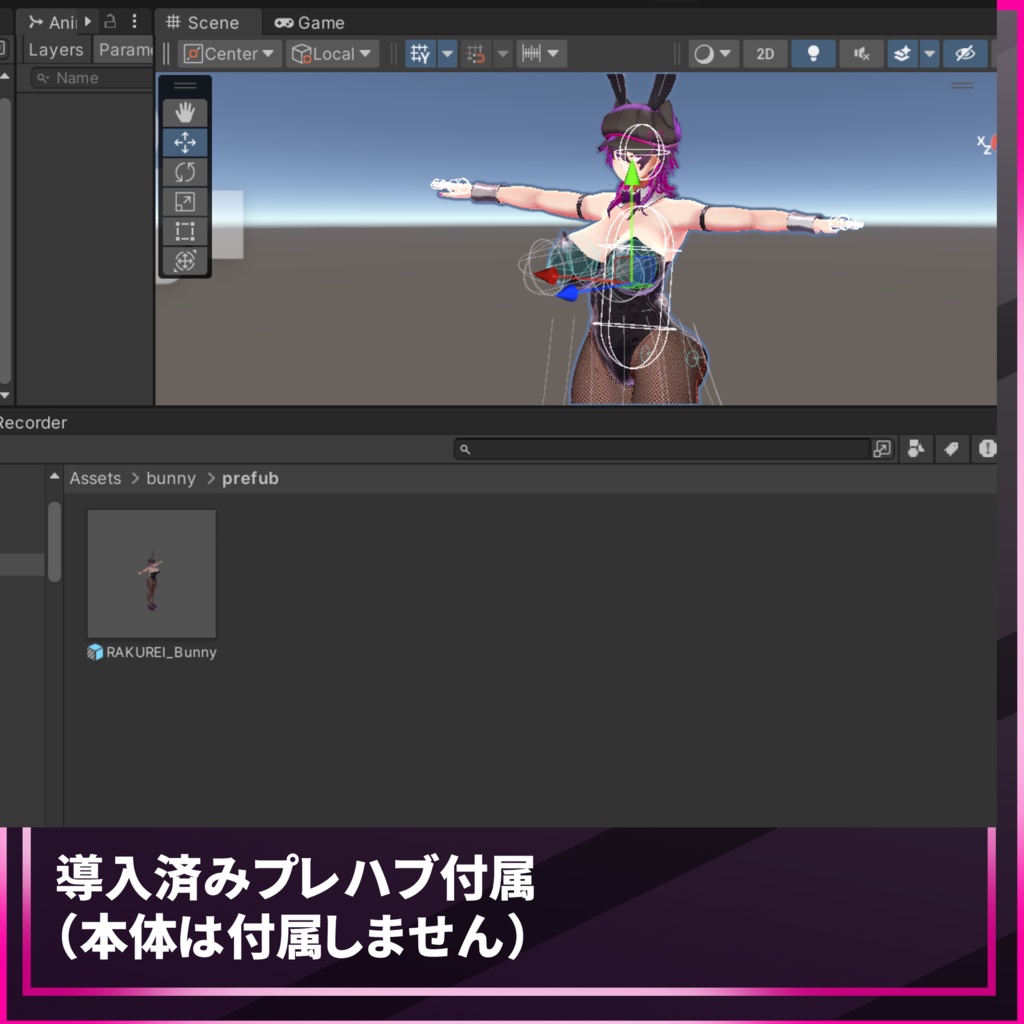The width and height of the screenshot is (1024, 1024).
Task: Open the snap settings dropdown
Action: 555,53
